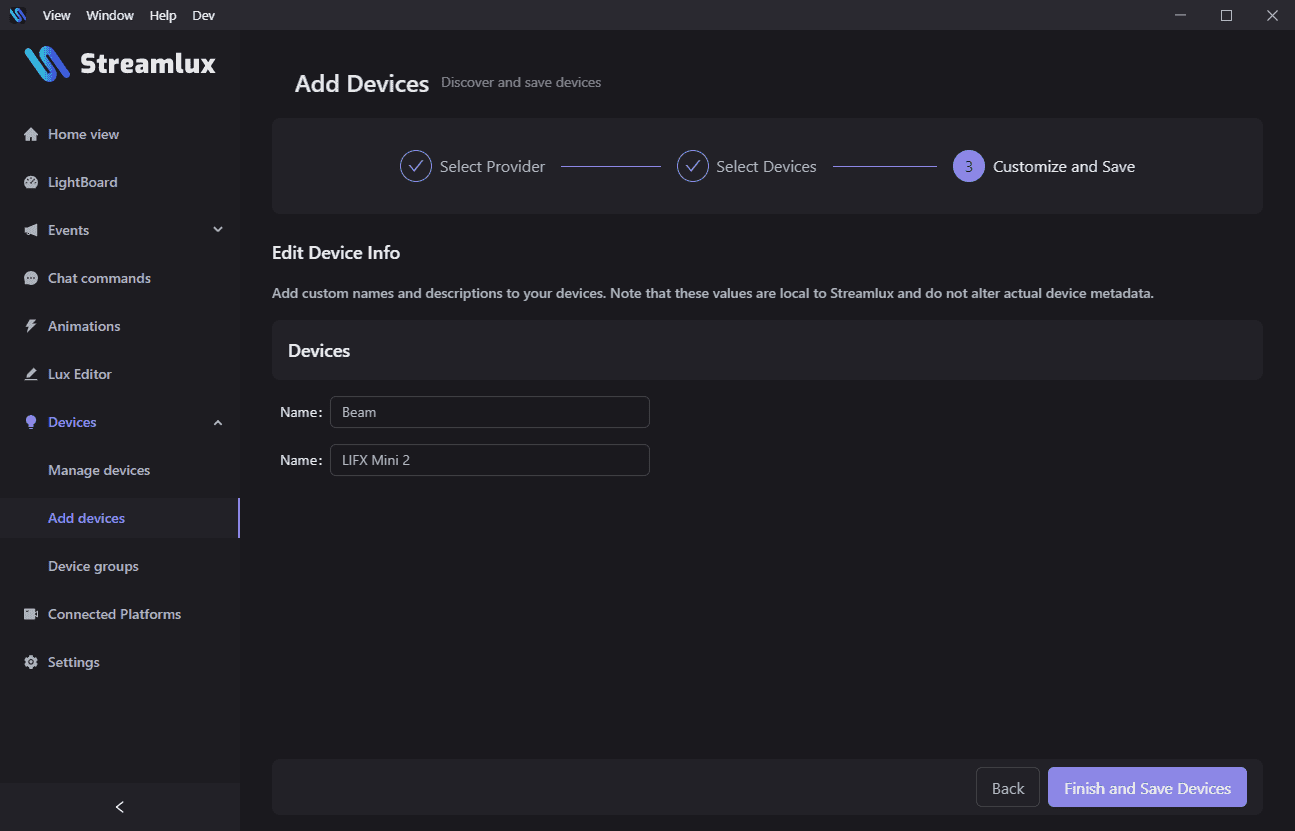Open the Window menu
This screenshot has height=831, width=1295.
tap(110, 15)
